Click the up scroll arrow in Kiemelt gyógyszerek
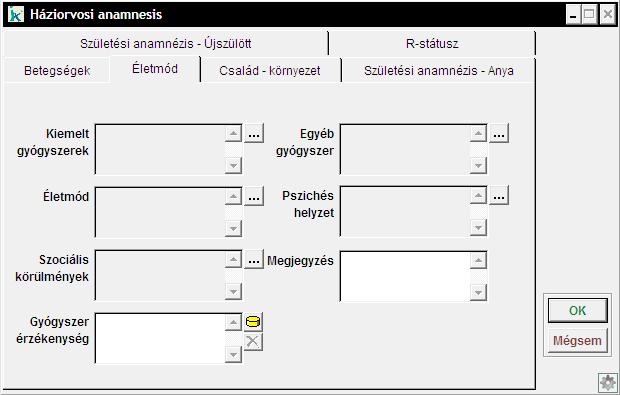 tap(233, 133)
